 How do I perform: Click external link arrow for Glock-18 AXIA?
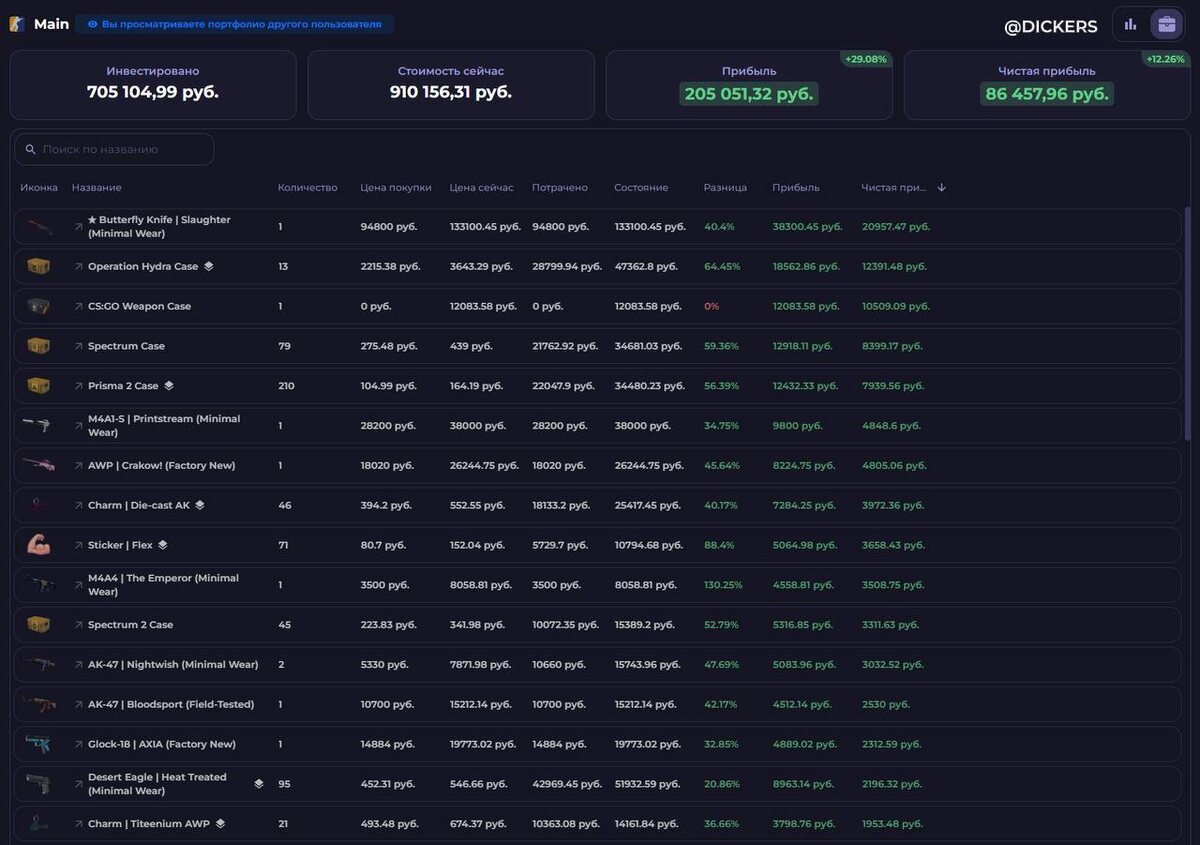(x=79, y=745)
